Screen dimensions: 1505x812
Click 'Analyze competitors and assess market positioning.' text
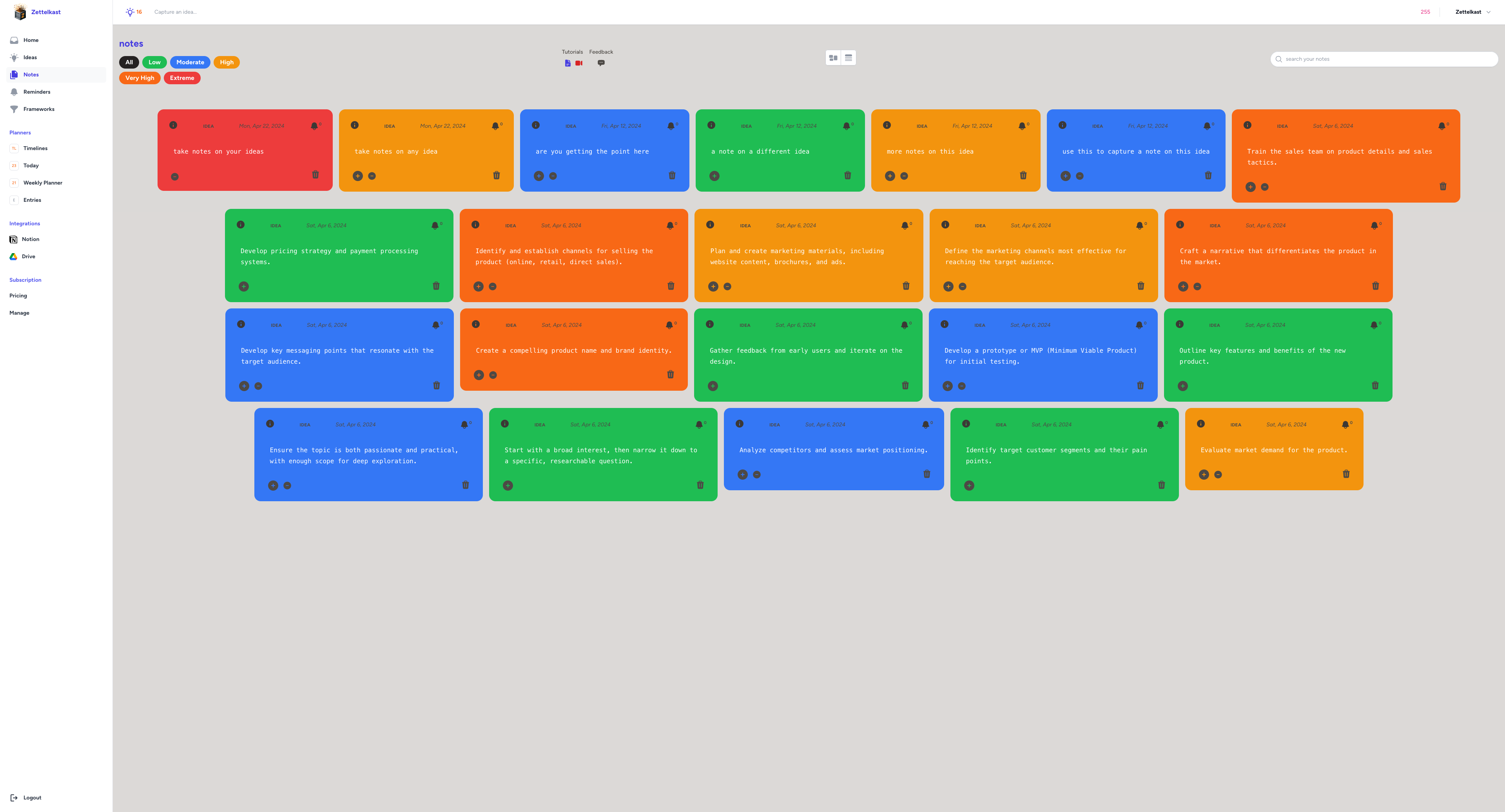click(834, 450)
